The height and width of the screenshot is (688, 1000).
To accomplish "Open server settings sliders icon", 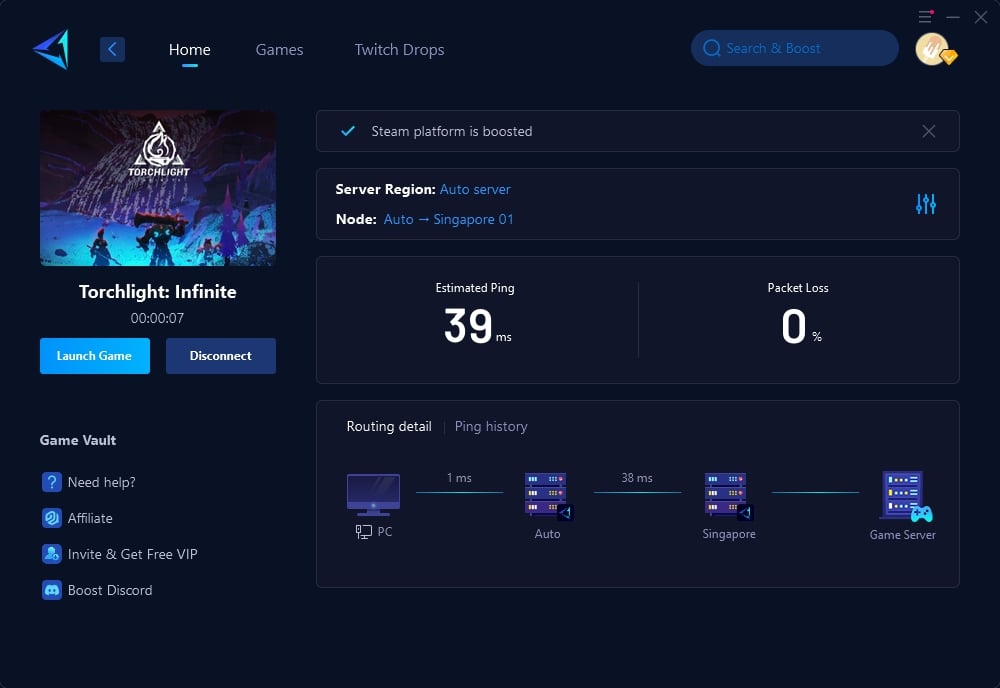I will pos(926,204).
